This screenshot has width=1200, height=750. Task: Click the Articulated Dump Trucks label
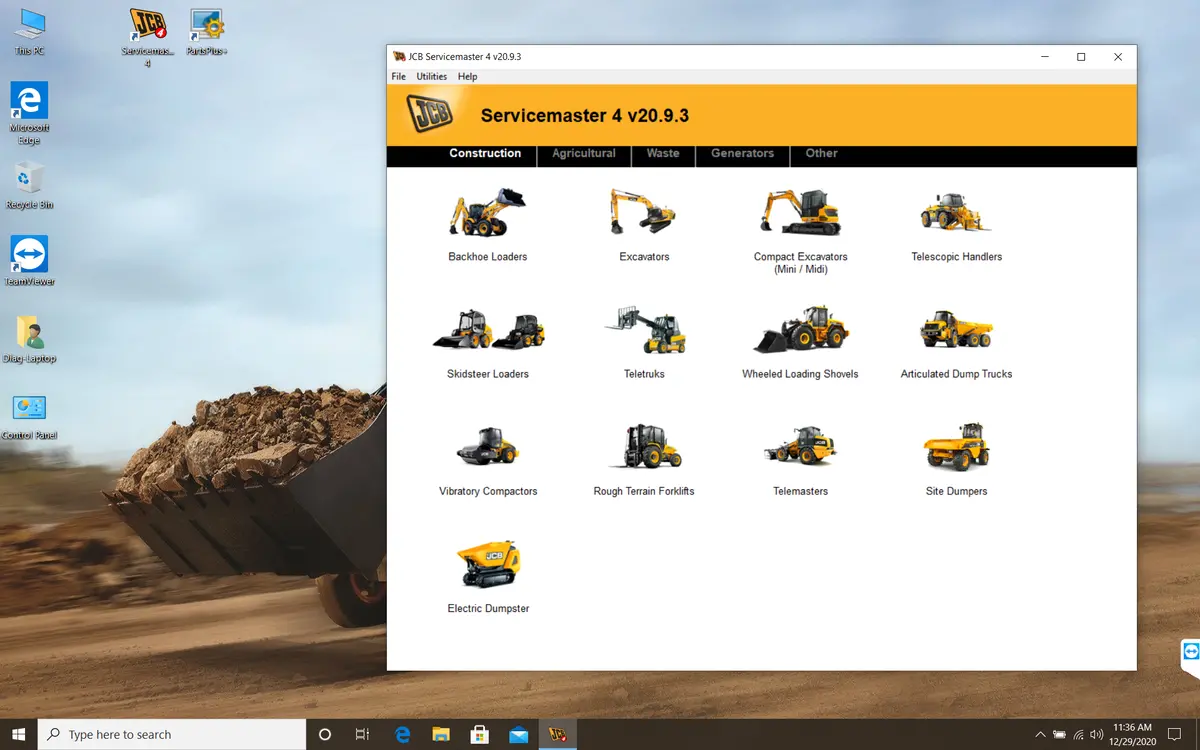pyautogui.click(x=956, y=374)
